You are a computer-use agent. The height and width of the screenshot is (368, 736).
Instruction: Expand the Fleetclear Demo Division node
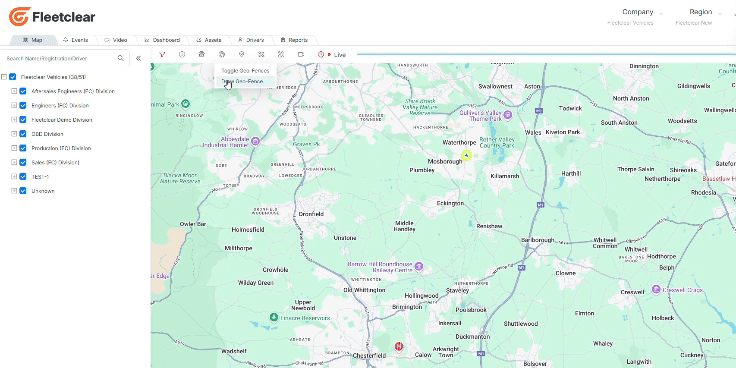(x=14, y=120)
